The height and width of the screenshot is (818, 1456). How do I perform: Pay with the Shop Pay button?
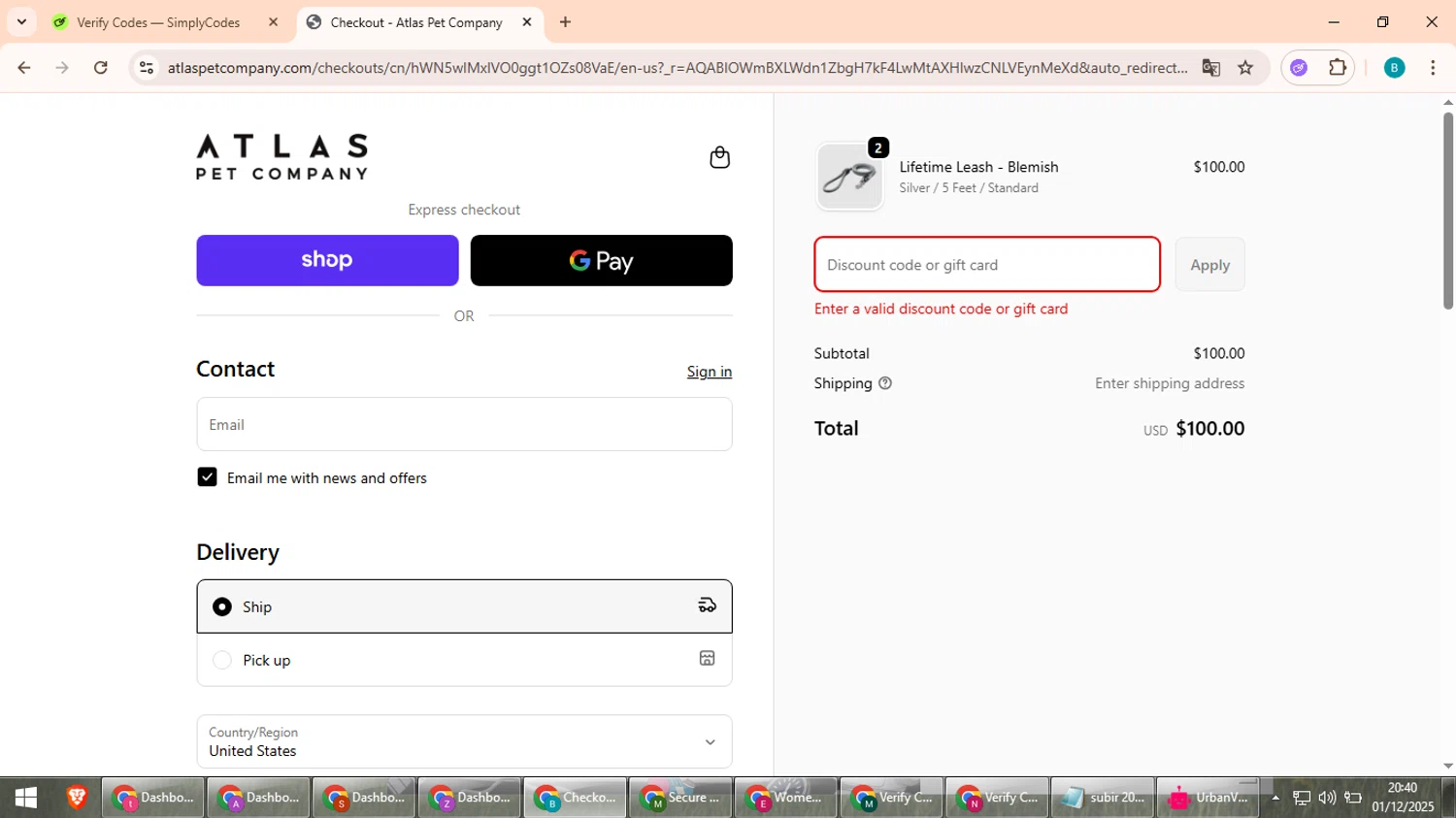pyautogui.click(x=327, y=260)
